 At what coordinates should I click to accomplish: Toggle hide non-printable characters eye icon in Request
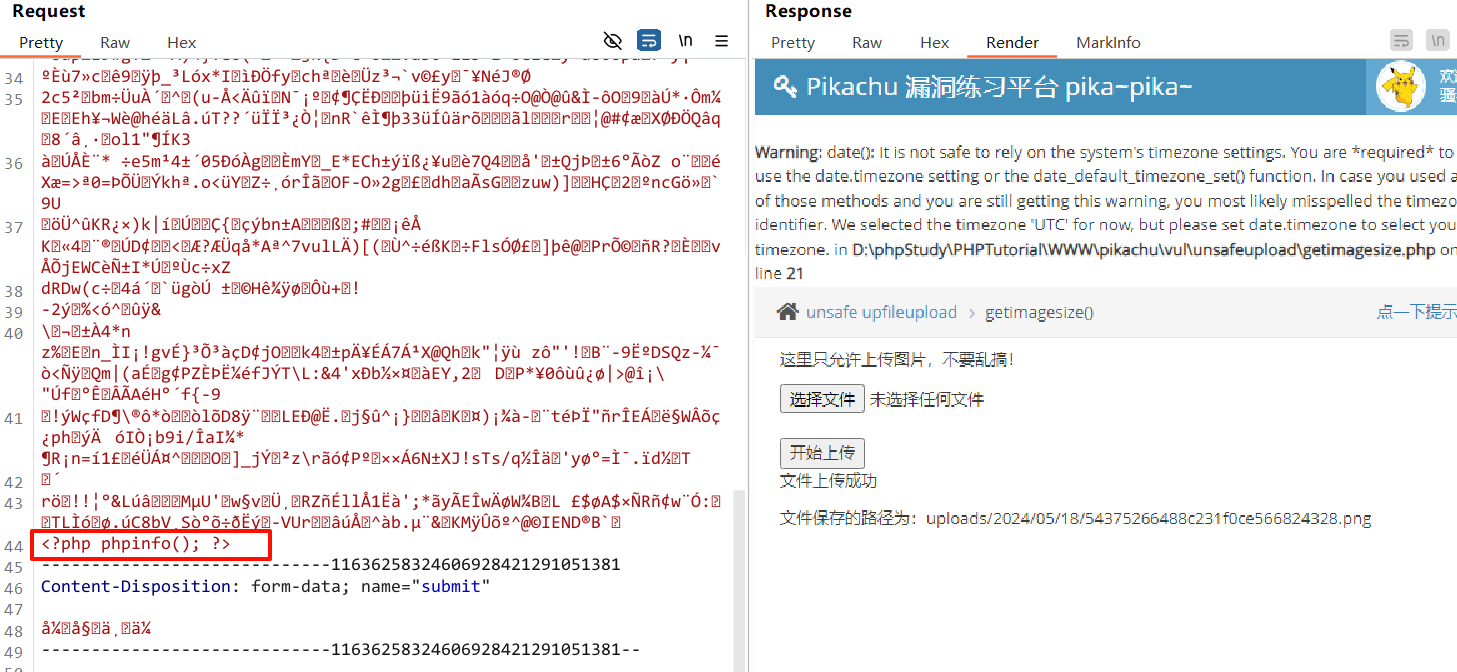click(x=613, y=41)
